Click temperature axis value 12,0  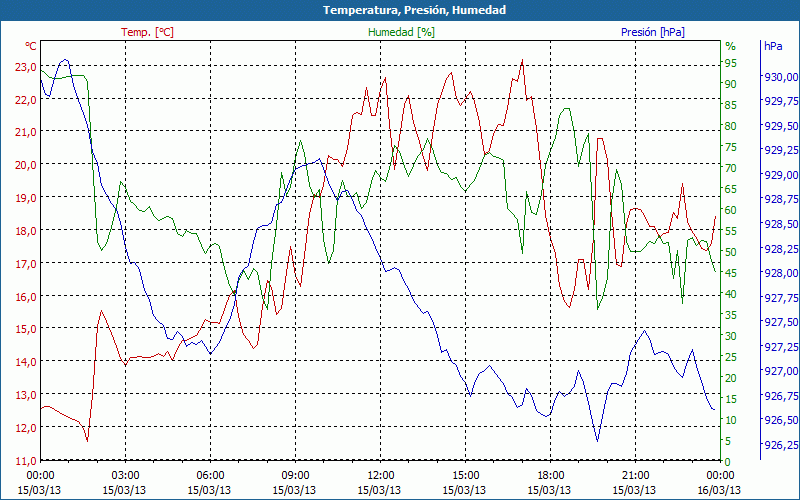(26, 428)
